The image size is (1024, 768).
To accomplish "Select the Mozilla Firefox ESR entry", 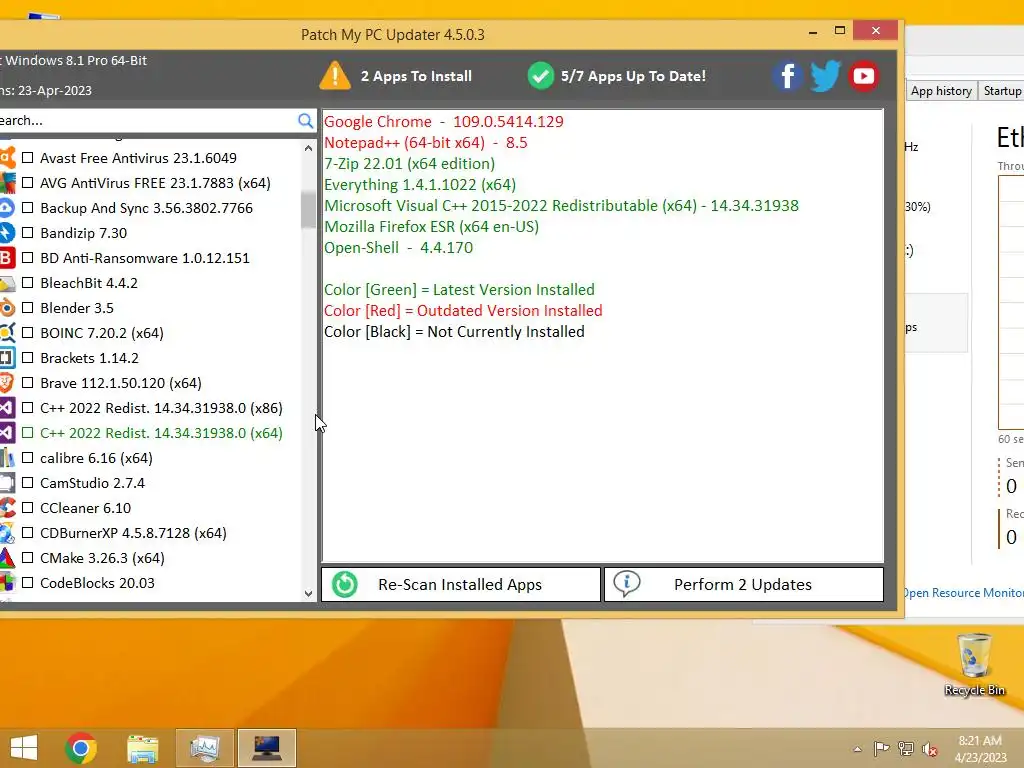I will (431, 227).
